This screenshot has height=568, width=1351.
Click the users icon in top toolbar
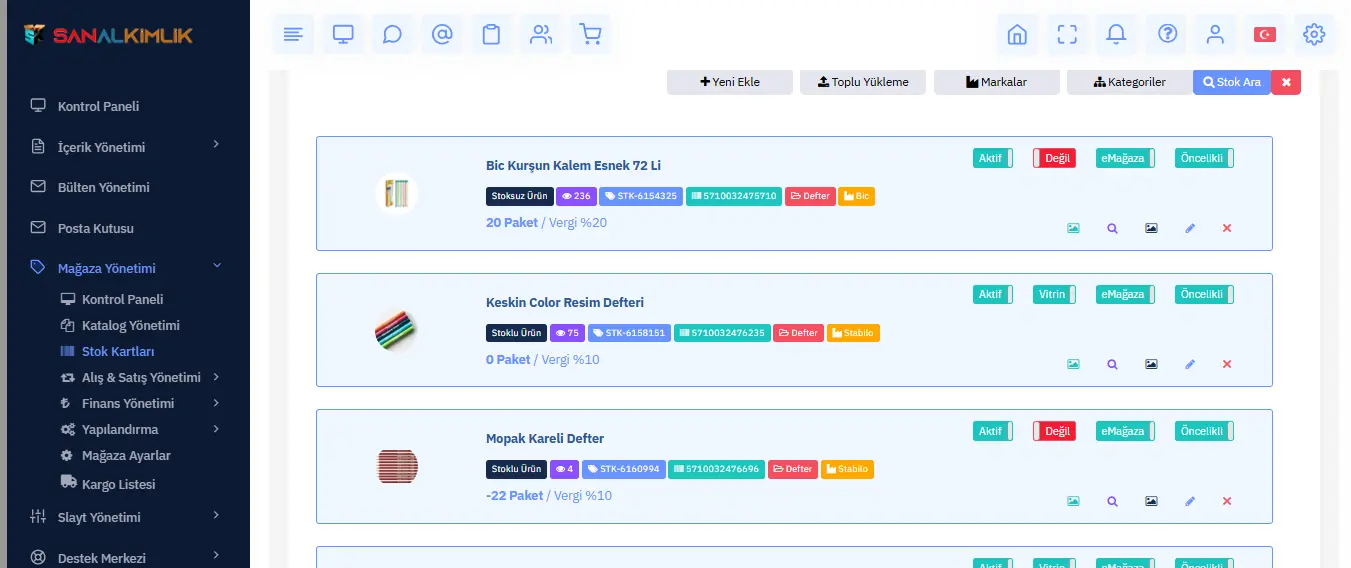click(541, 35)
